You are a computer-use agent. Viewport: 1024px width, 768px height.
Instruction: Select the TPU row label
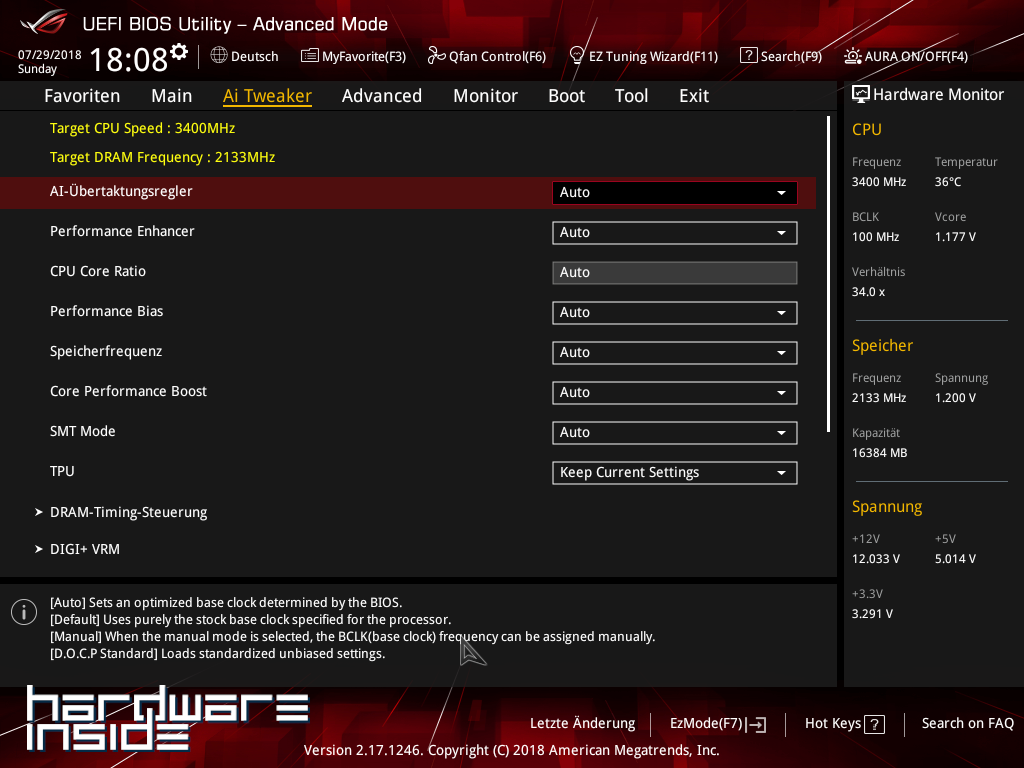coord(62,472)
